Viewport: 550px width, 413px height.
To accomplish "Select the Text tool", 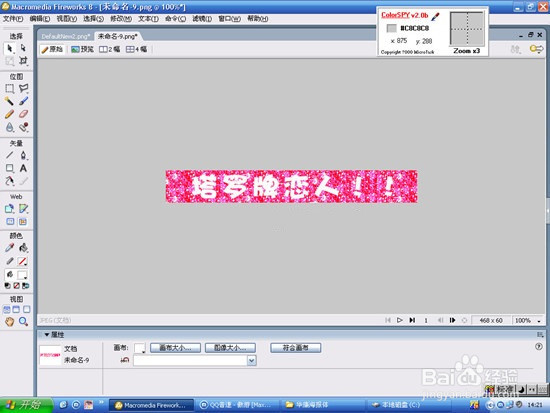I will [23, 168].
